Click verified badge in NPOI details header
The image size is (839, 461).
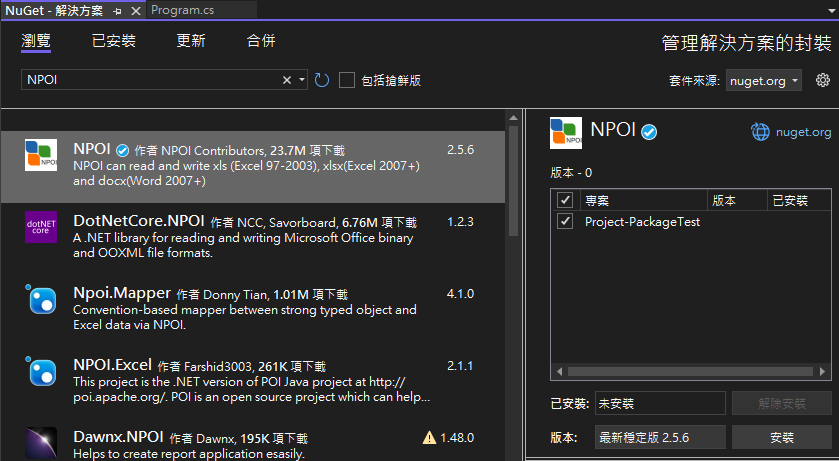pyautogui.click(x=650, y=132)
